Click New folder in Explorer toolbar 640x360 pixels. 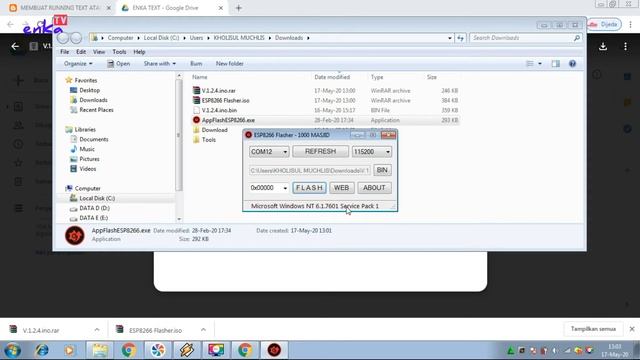pyautogui.click(x=229, y=64)
